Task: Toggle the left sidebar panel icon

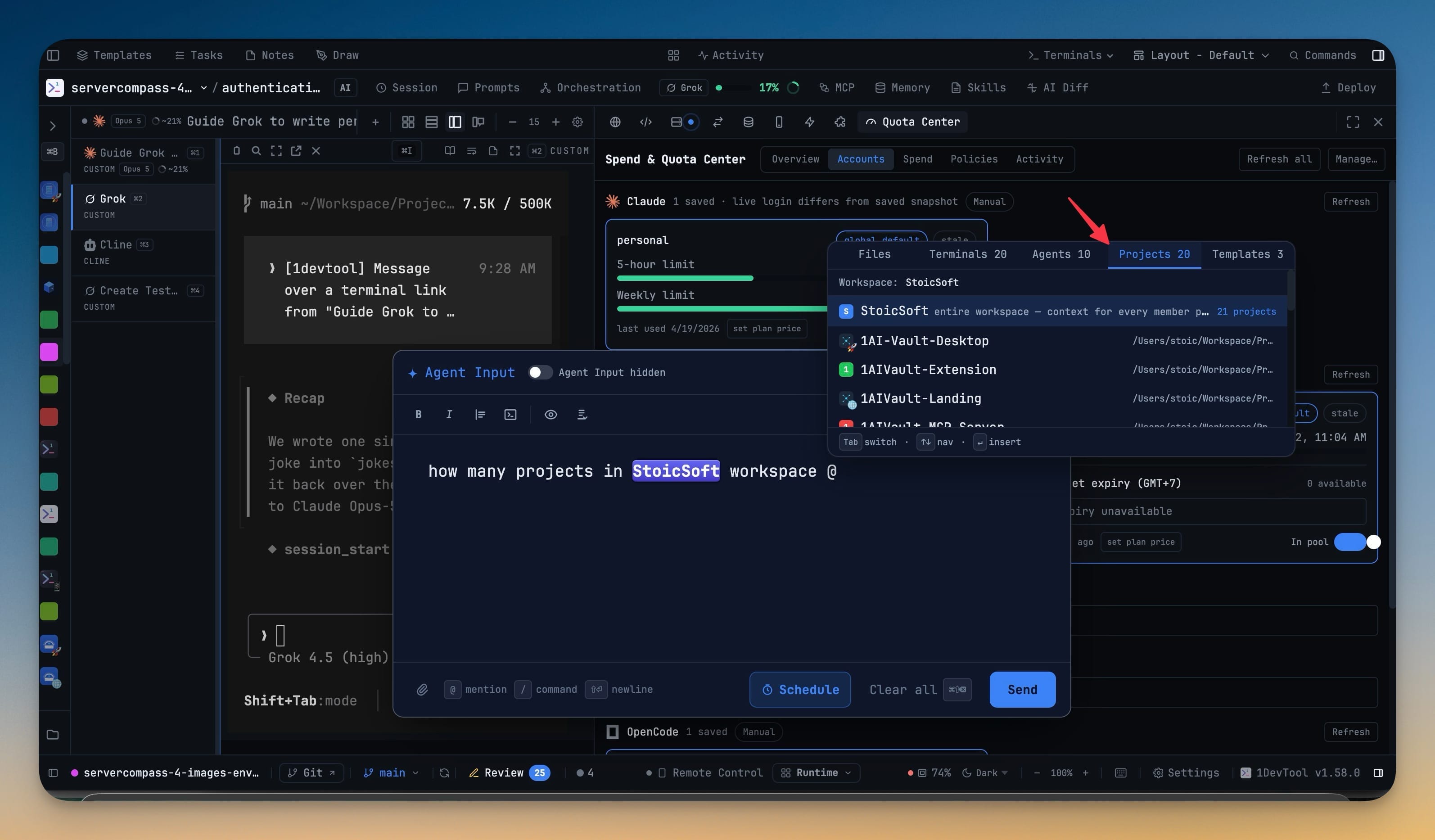Action: pyautogui.click(x=53, y=55)
